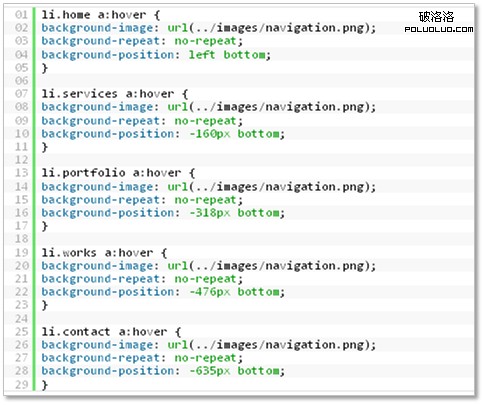Click the left bottom value on line 04
Viewport: 484px width, 405px height.
(229, 55)
